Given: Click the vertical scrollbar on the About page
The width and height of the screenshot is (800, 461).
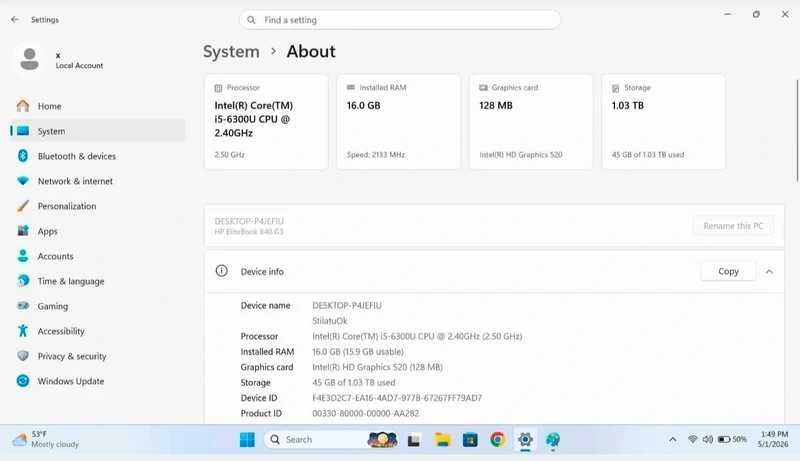Looking at the screenshot, I should [x=797, y=130].
